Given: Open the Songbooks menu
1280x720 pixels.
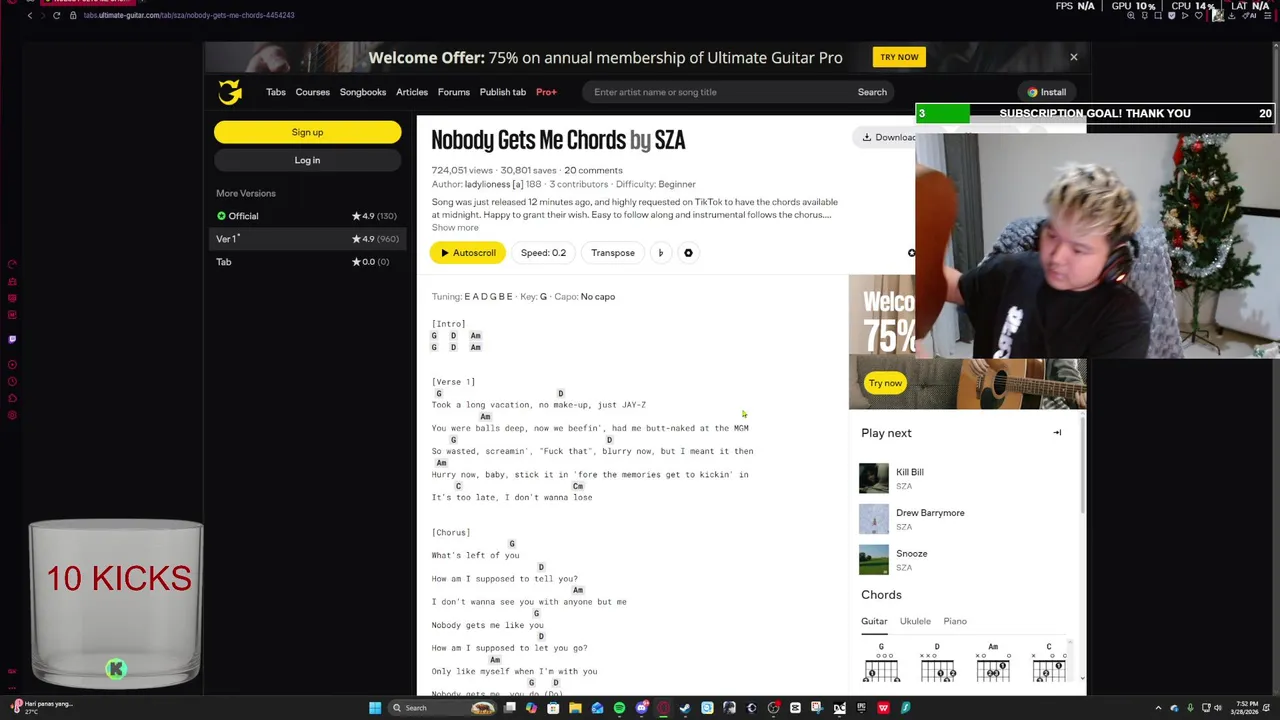Looking at the screenshot, I should 363,92.
